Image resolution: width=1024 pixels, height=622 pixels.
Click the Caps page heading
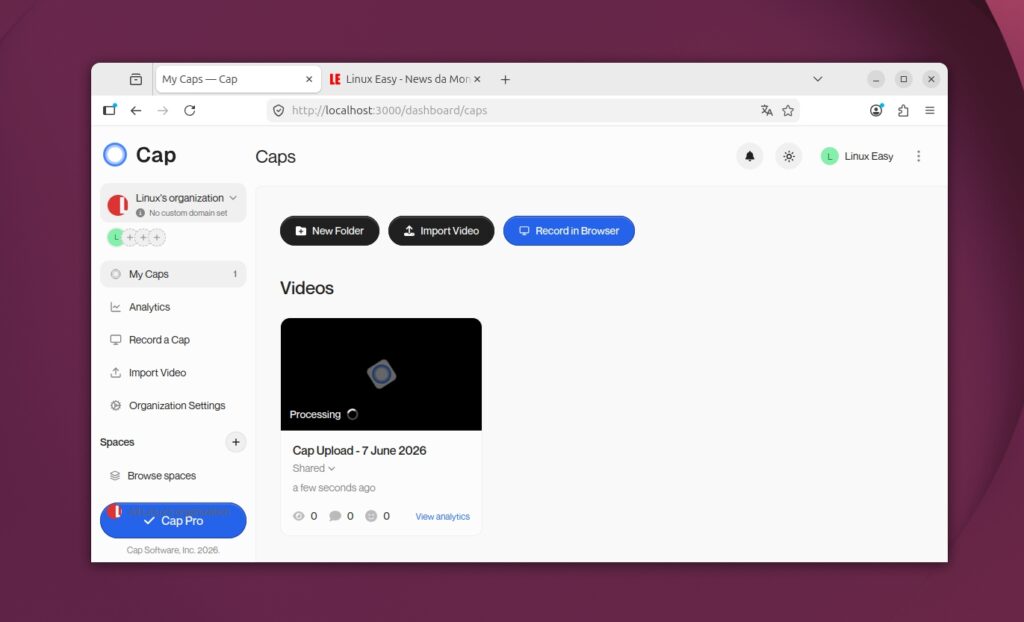pos(276,157)
